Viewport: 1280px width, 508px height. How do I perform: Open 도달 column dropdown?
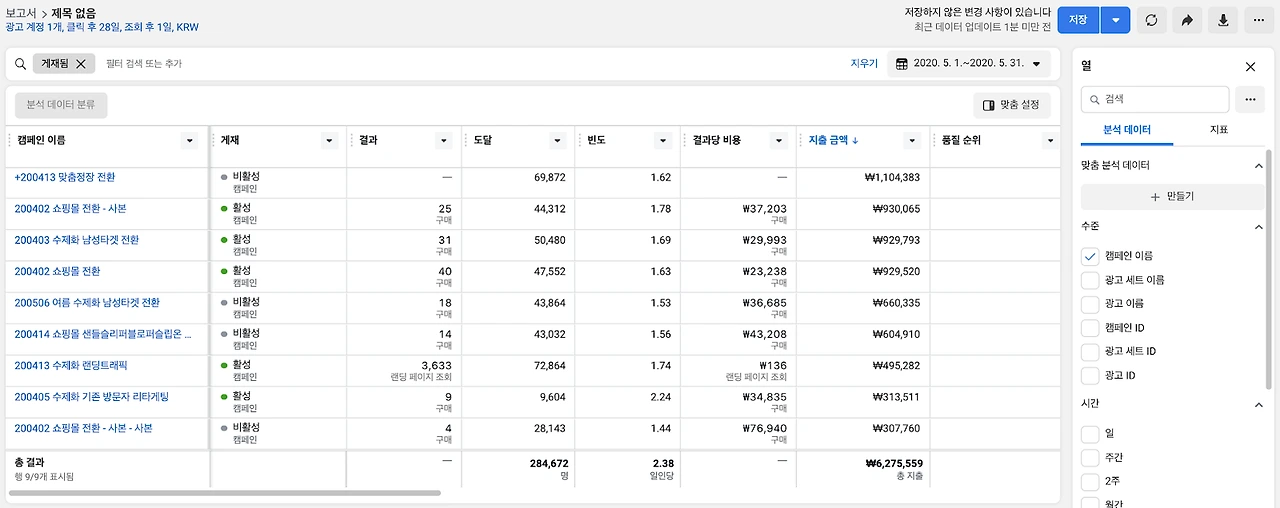(x=558, y=141)
